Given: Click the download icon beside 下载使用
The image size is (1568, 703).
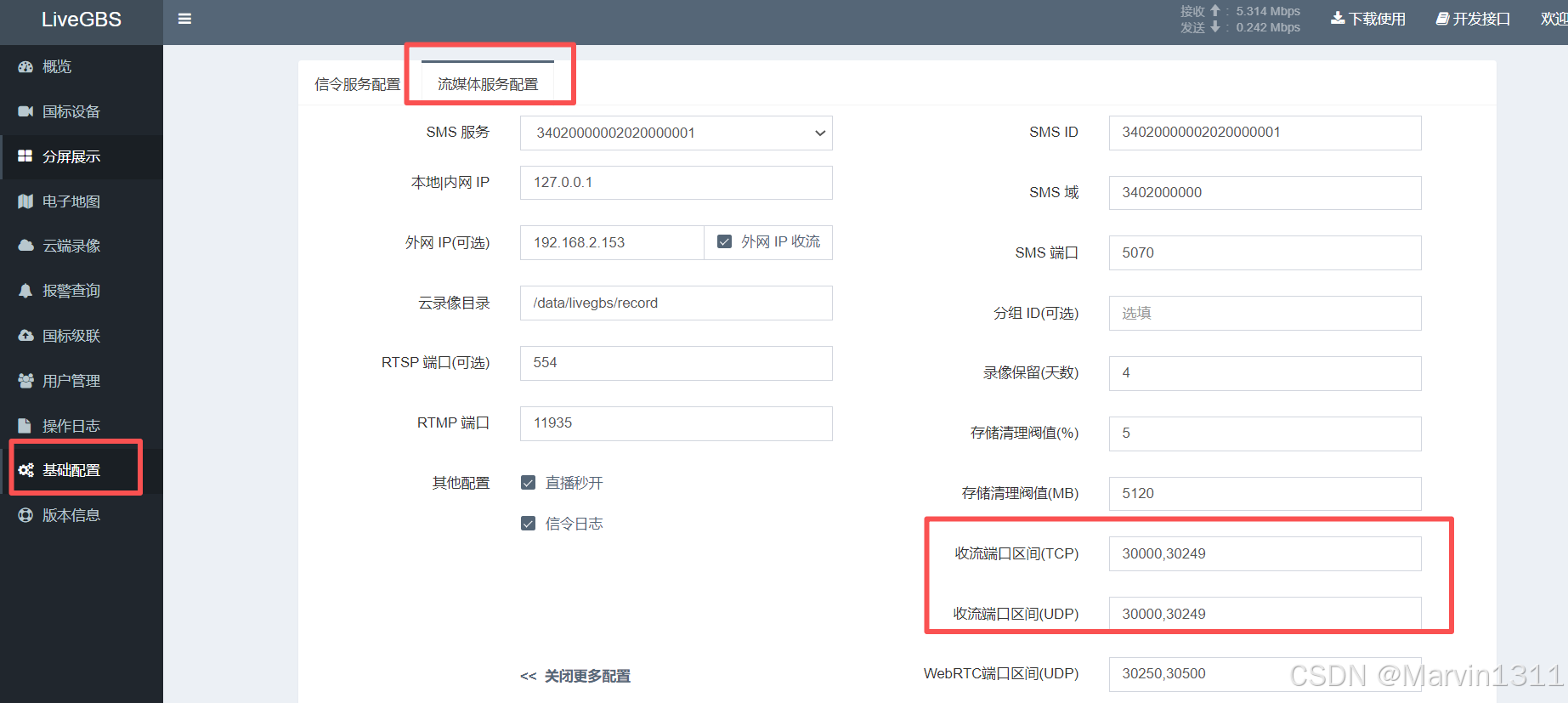Looking at the screenshot, I should pos(1338,18).
